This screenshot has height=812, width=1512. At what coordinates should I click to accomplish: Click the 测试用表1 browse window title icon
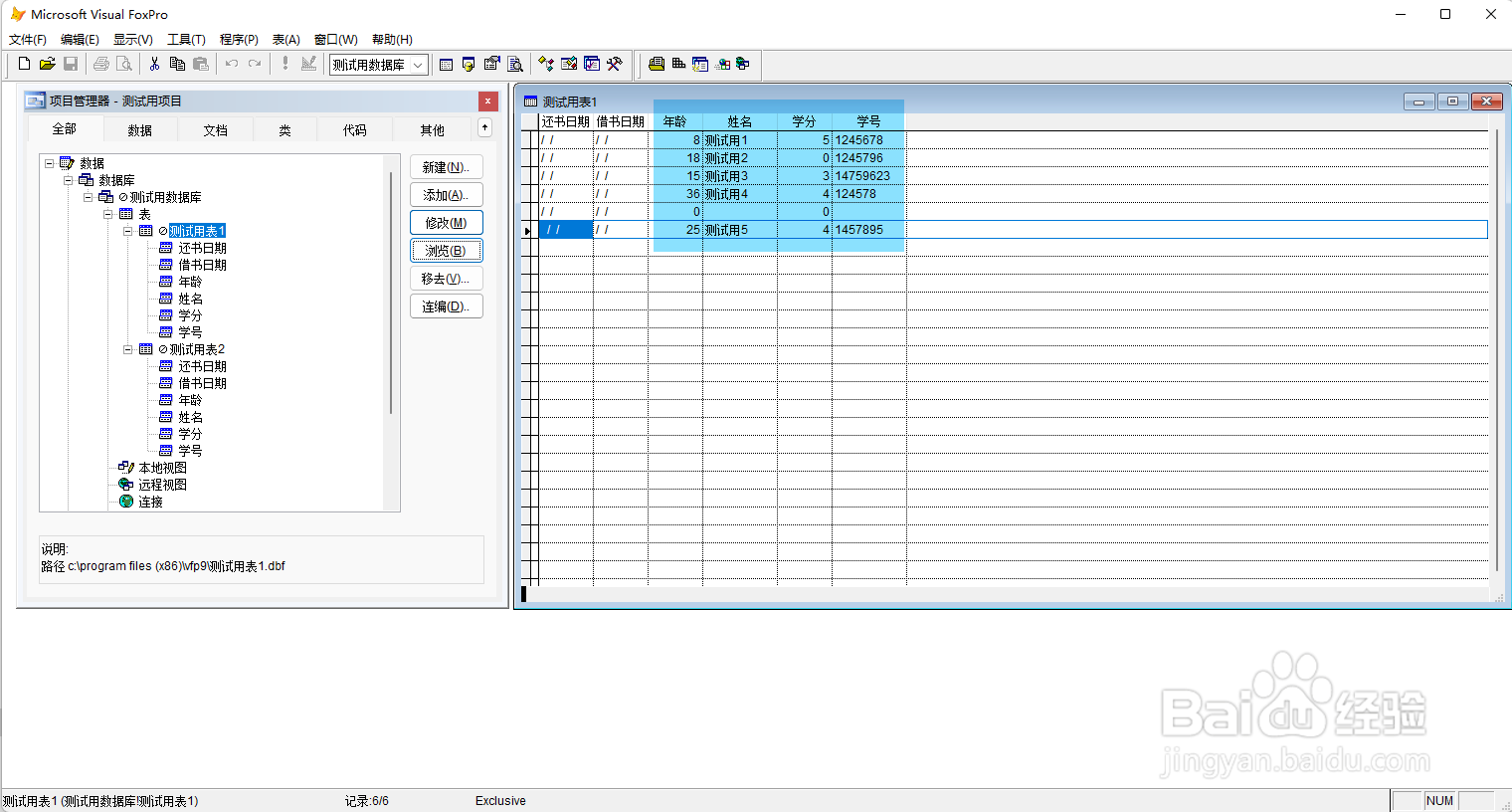pyautogui.click(x=531, y=101)
